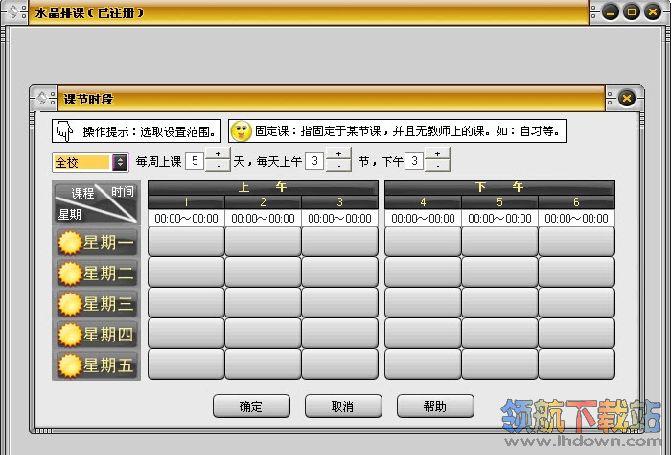Click the 水晶排课 window title icon

(x=13, y=12)
